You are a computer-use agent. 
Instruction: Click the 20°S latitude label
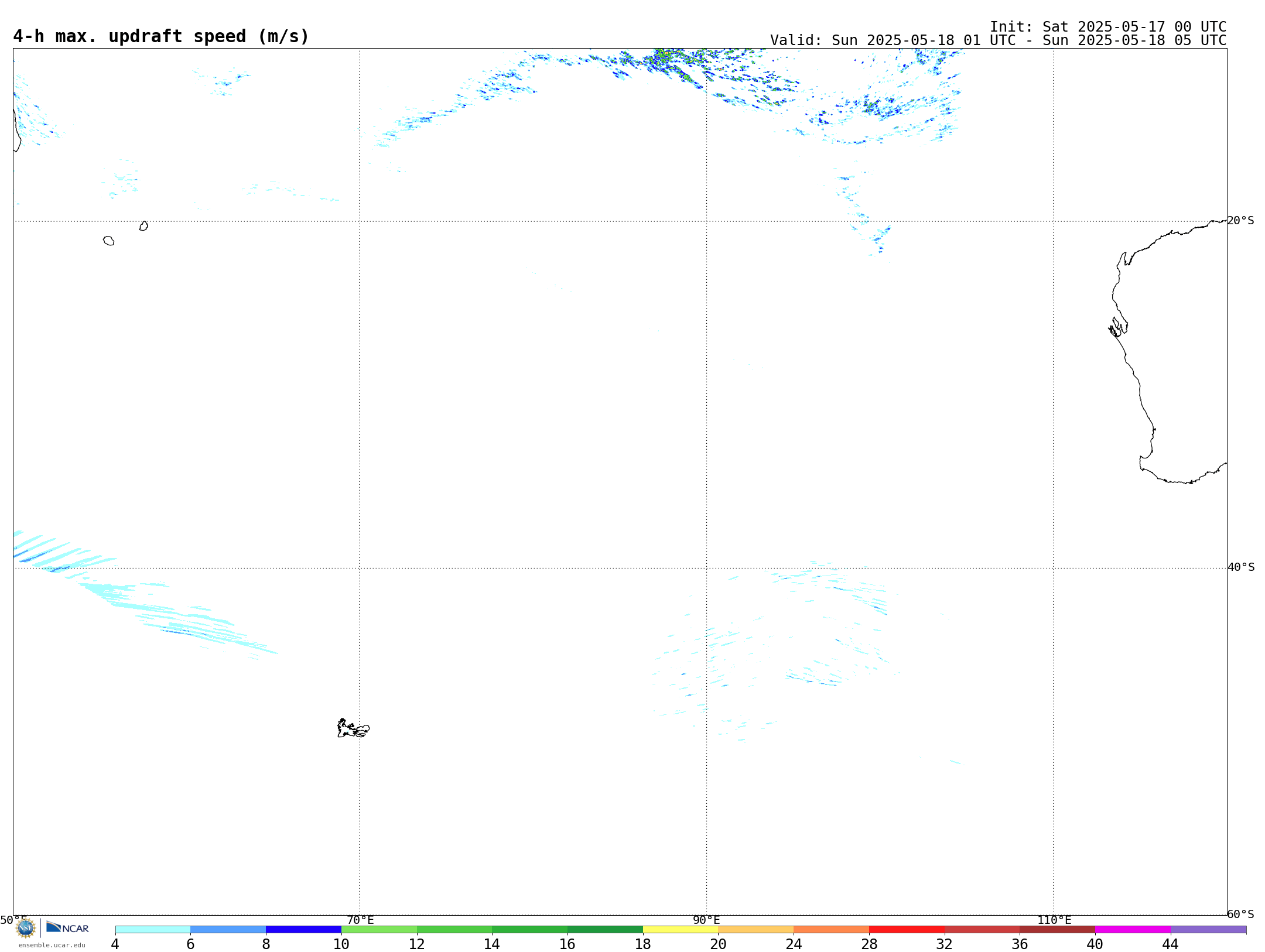(x=1241, y=221)
